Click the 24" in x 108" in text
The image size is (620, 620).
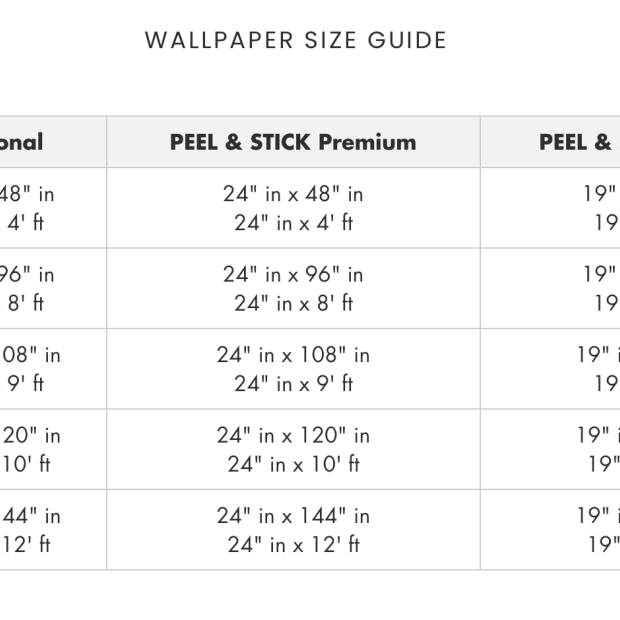point(293,355)
